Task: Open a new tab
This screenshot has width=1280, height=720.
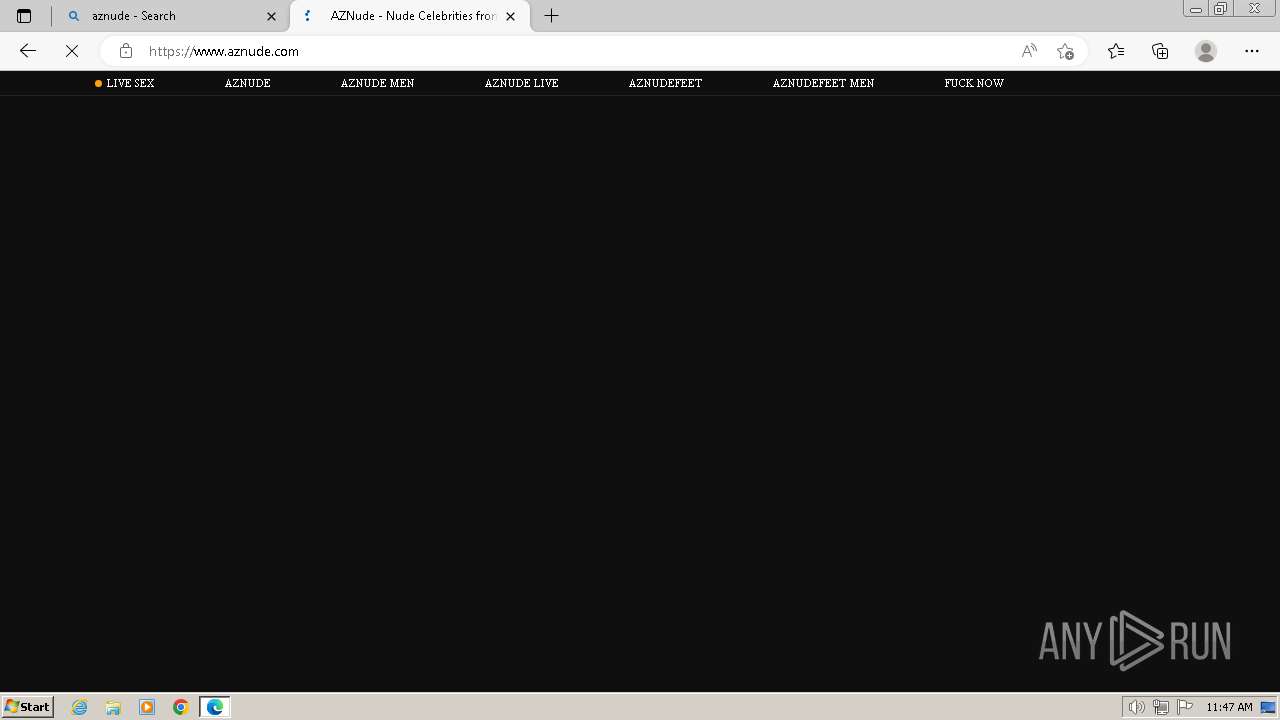Action: click(x=551, y=16)
